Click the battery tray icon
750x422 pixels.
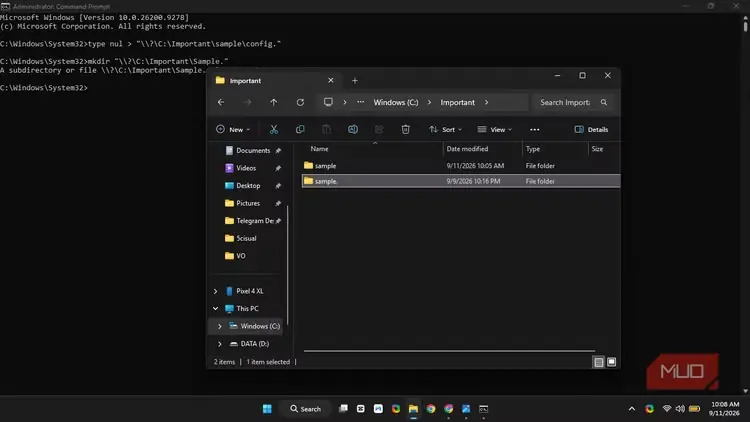pos(695,409)
